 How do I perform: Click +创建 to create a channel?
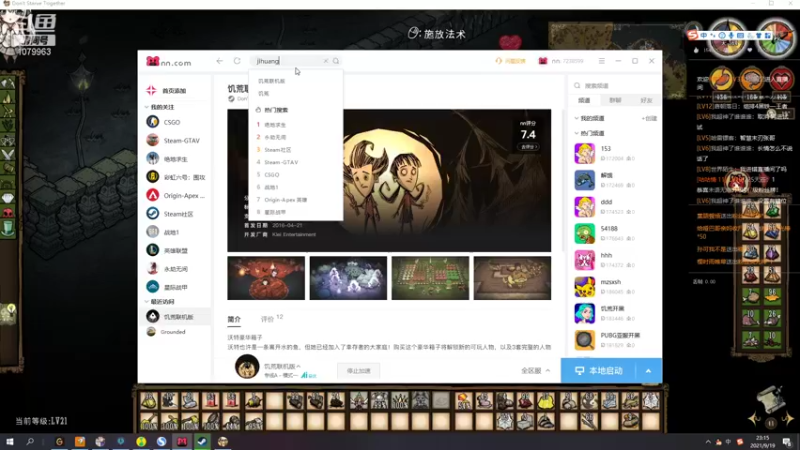(x=649, y=118)
